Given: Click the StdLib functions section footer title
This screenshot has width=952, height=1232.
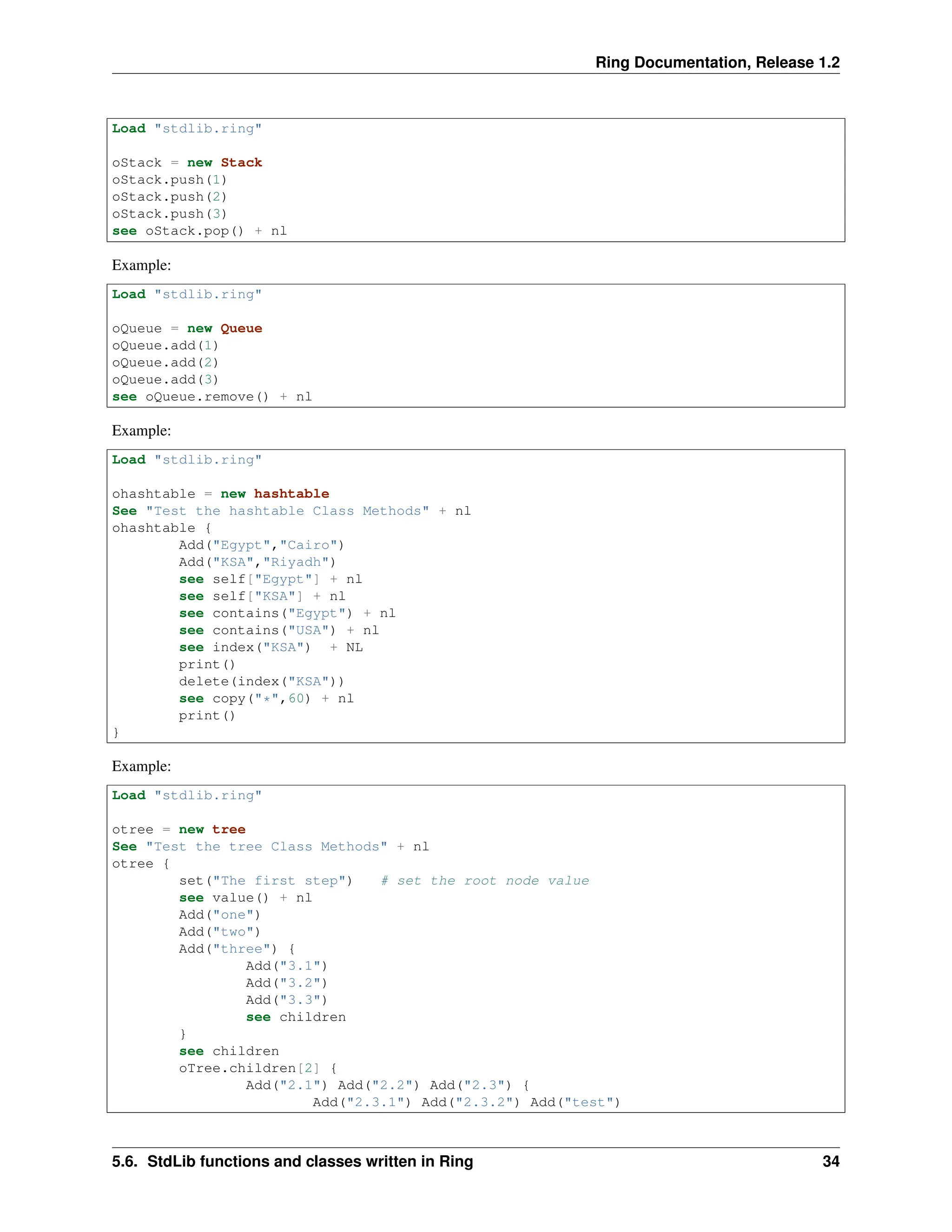Looking at the screenshot, I should click(x=292, y=1161).
